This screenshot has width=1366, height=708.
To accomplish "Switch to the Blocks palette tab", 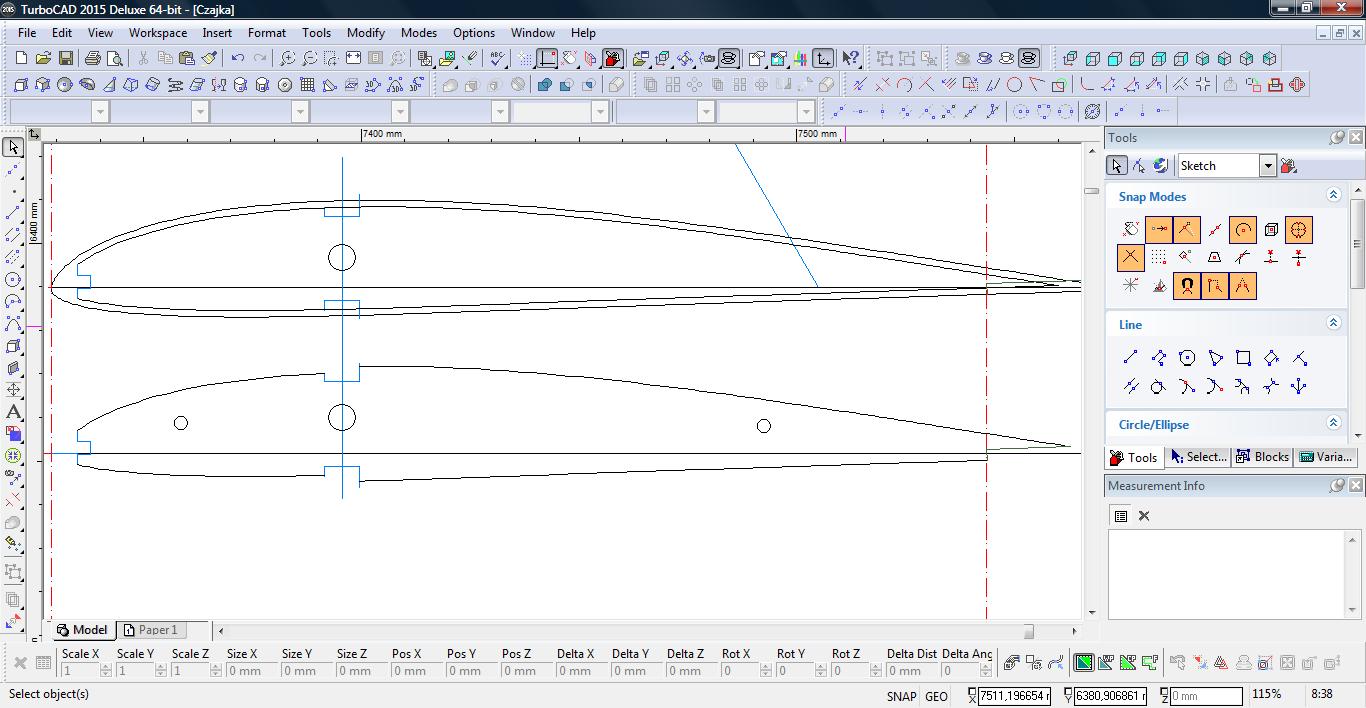I will pyautogui.click(x=1262, y=457).
